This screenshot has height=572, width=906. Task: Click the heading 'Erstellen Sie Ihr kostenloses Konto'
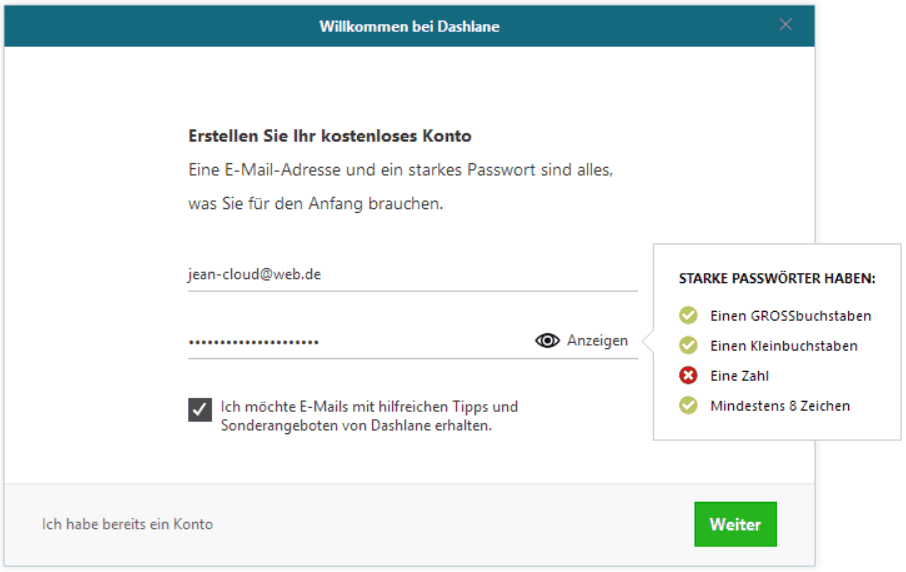330,136
